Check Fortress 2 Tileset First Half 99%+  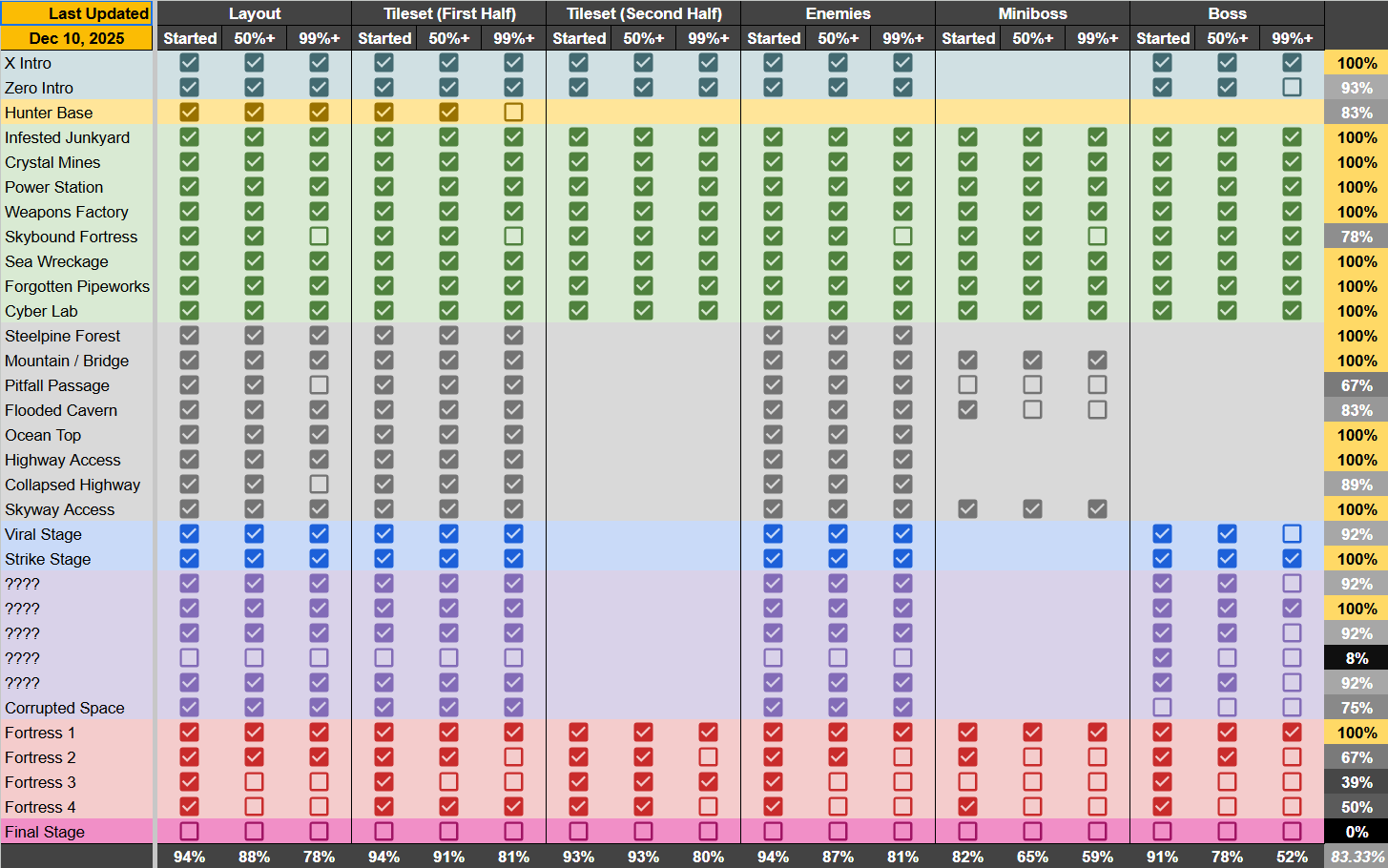pyautogui.click(x=513, y=757)
